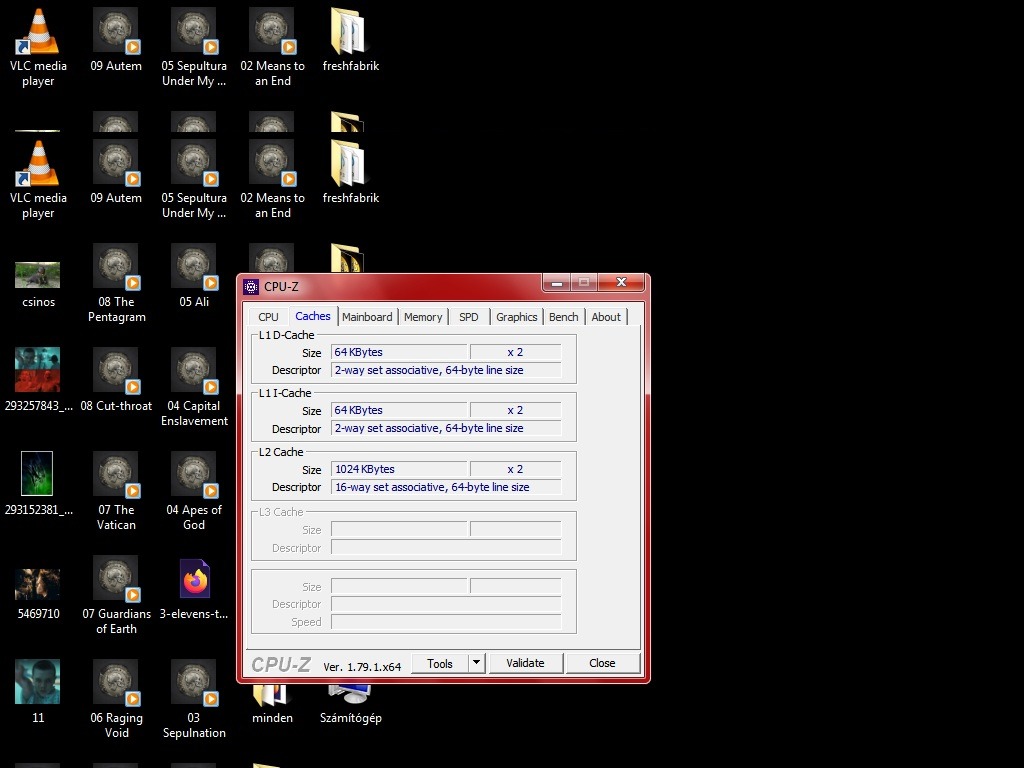This screenshot has width=1024, height=768.
Task: Click the L3 Cache empty size field
Action: [399, 529]
